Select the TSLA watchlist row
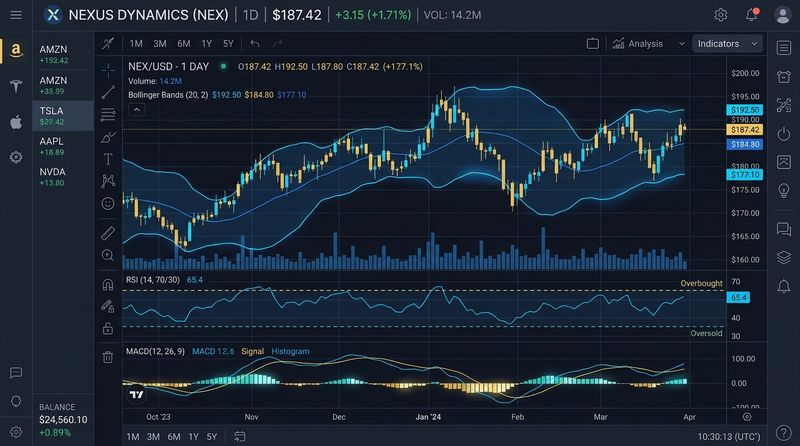Viewport: 800px width, 446px height. coord(63,116)
